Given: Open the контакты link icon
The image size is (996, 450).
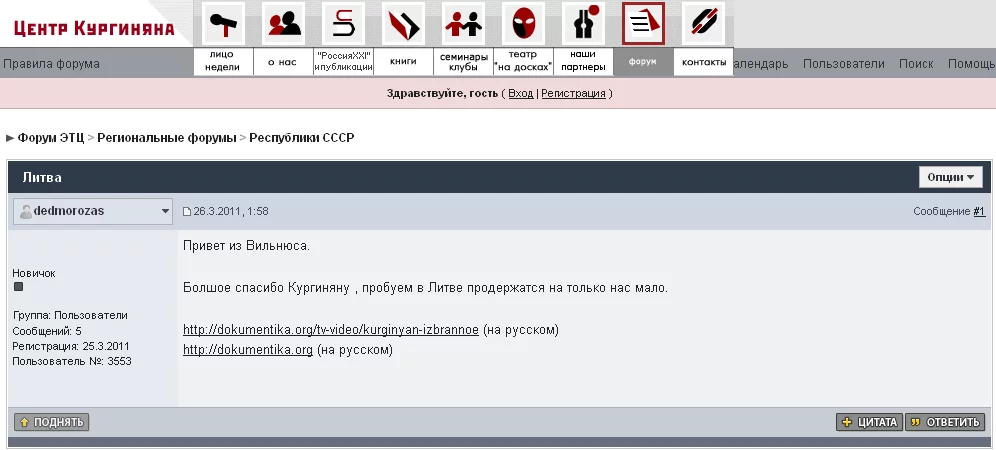Looking at the screenshot, I should (x=703, y=24).
